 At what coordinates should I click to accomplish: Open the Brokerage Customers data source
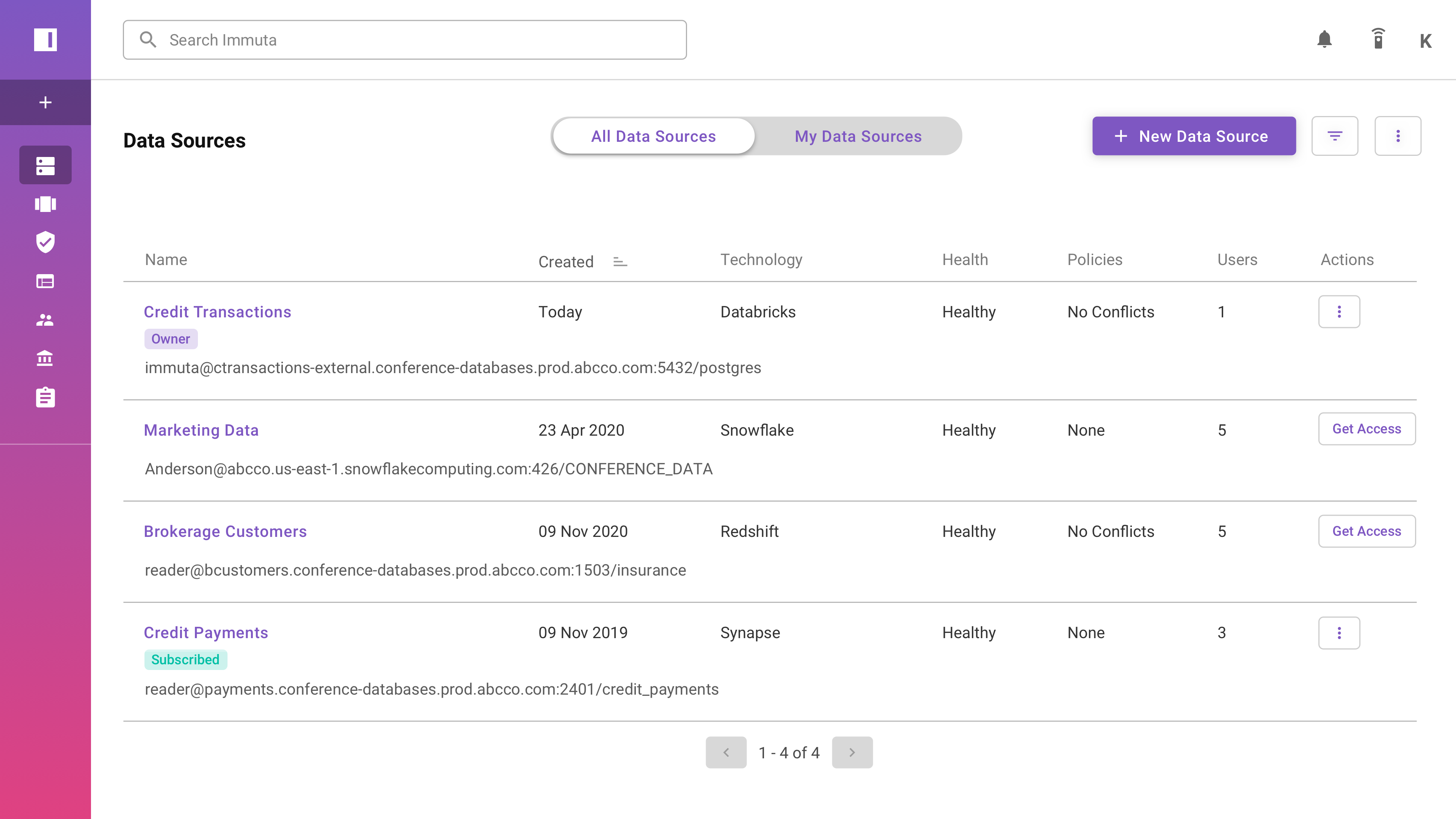[x=225, y=531]
